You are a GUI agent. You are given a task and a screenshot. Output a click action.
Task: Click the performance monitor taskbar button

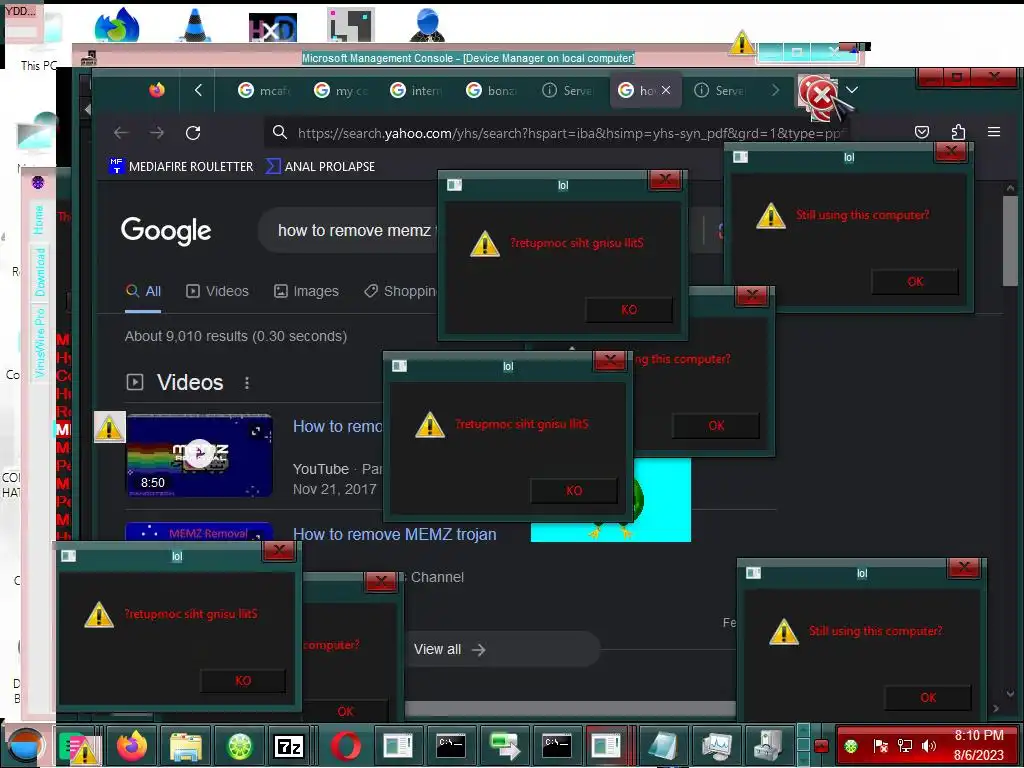(x=716, y=744)
